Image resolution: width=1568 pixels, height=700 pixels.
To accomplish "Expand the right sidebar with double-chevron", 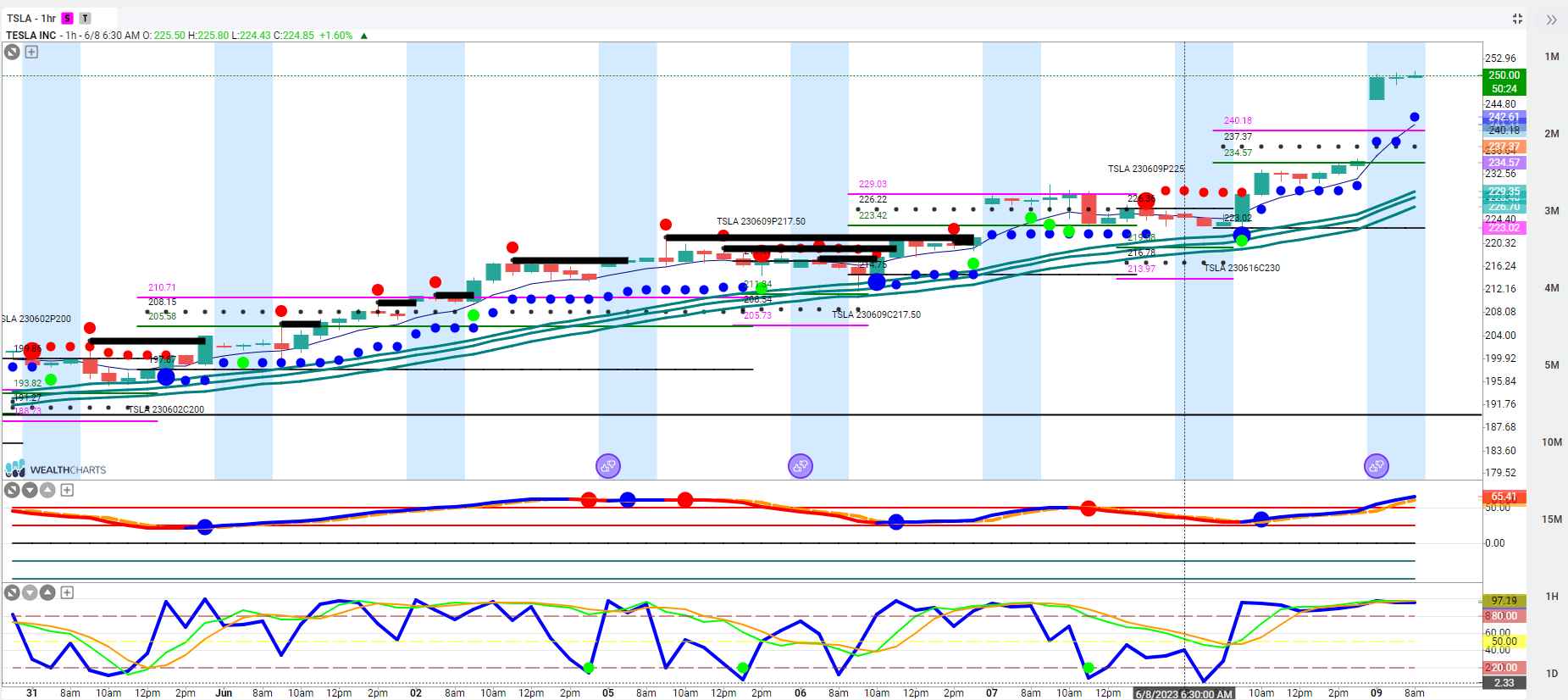I will [1551, 19].
